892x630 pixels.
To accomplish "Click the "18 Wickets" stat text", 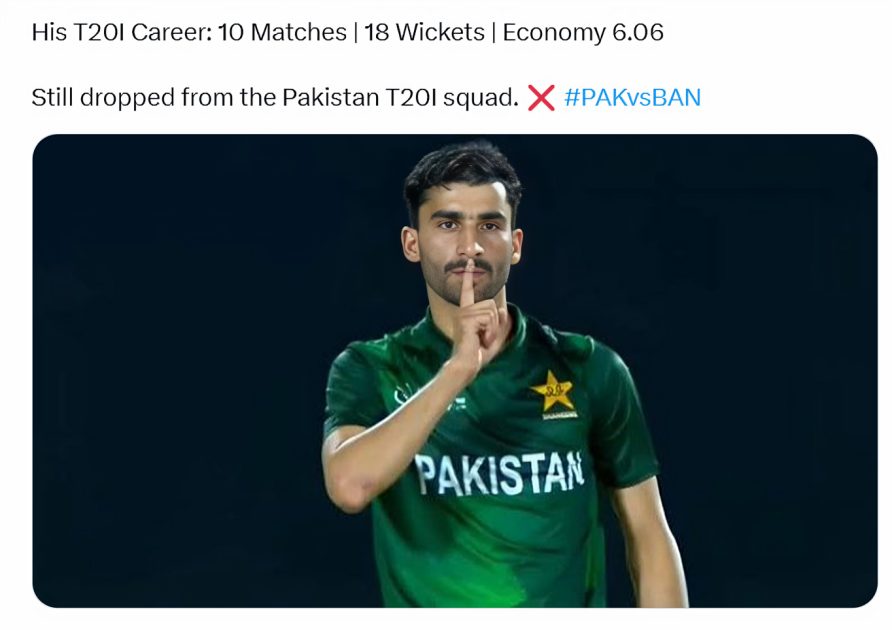I will [x=424, y=32].
